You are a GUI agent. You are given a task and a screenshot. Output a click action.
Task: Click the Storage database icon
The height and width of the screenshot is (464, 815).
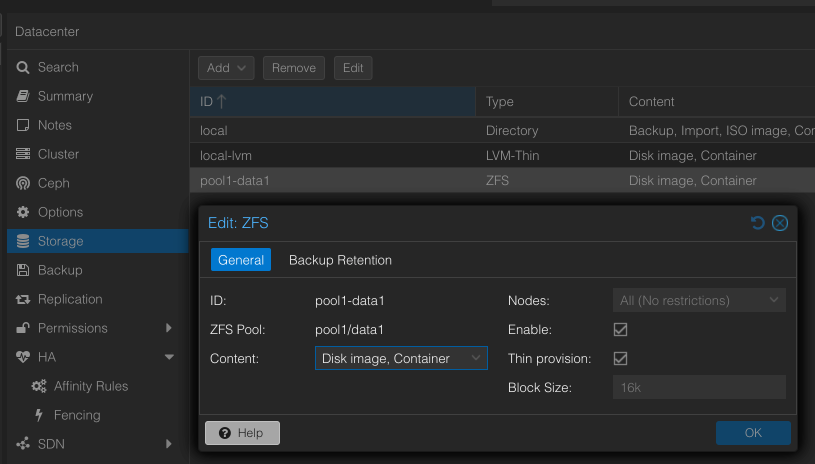tap(22, 241)
